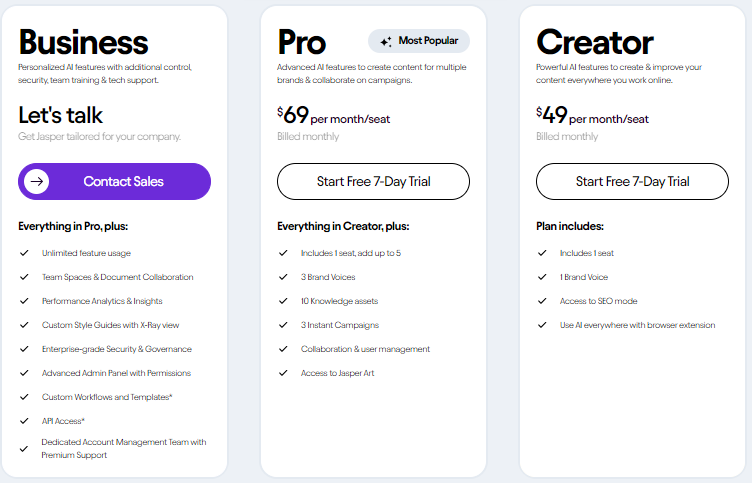Click the arrow icon in Contact Sales button
752x483 pixels.
click(37, 181)
